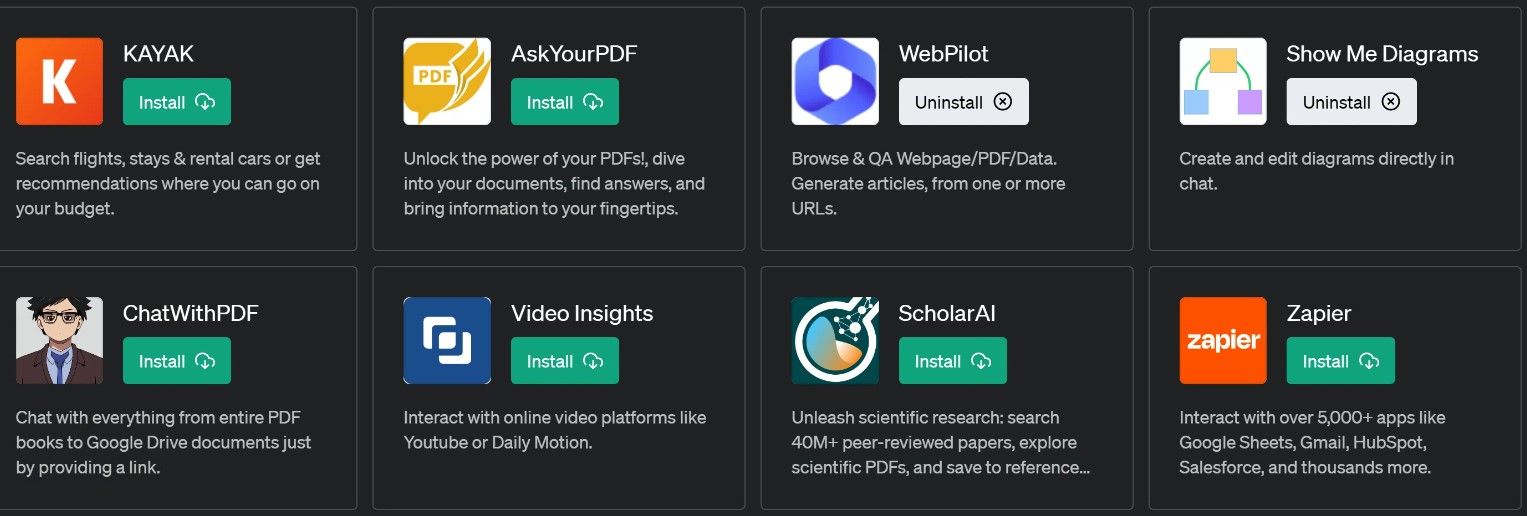Uninstall the Show Me Diagrams plugin
1527x516 pixels.
point(1351,102)
